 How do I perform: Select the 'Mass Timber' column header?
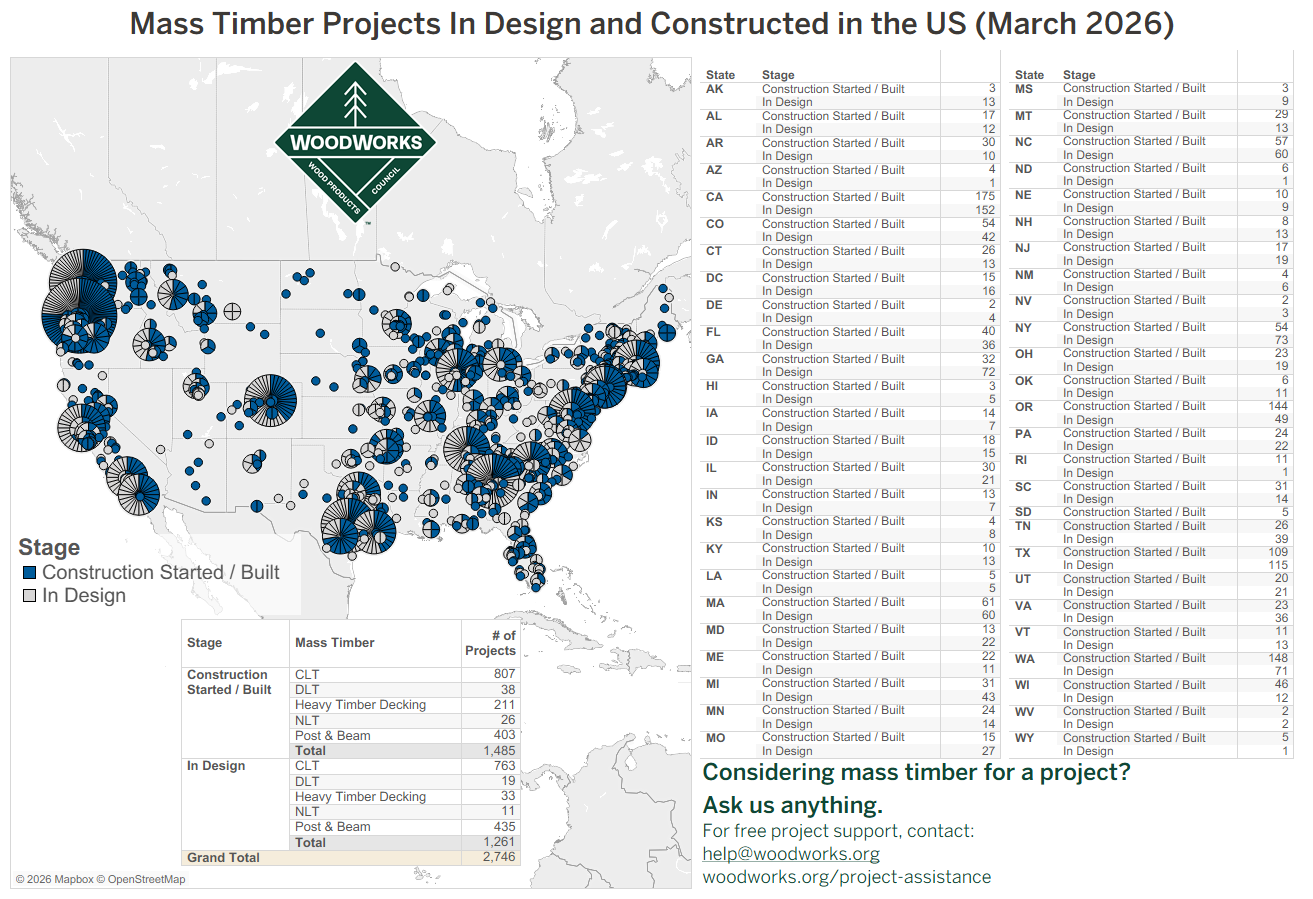pyautogui.click(x=334, y=643)
